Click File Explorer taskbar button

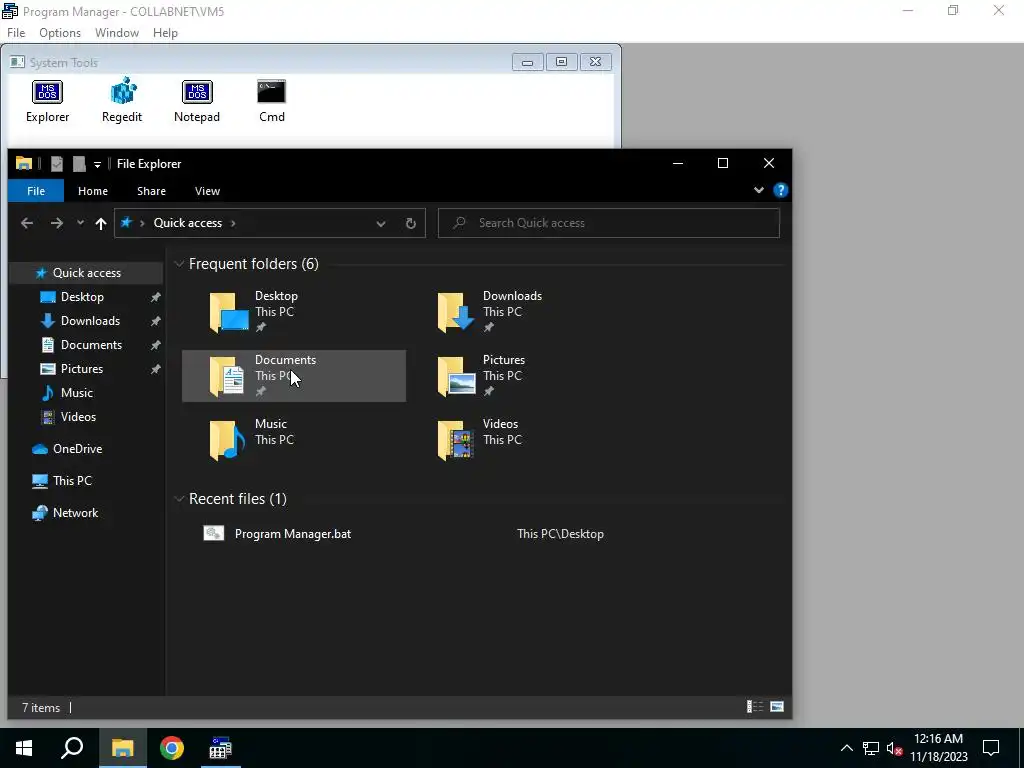coord(123,748)
